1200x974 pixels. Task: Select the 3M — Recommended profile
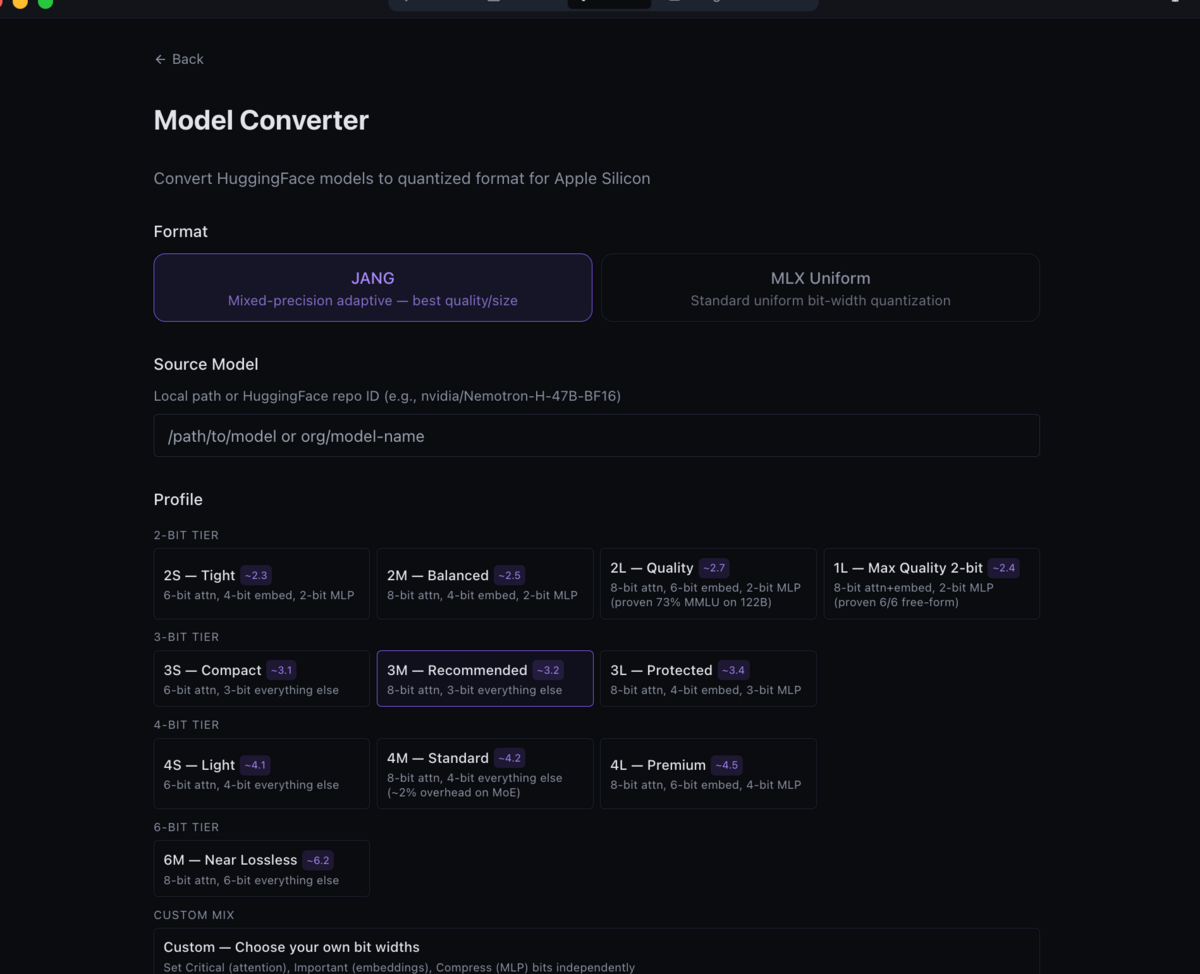(x=484, y=679)
